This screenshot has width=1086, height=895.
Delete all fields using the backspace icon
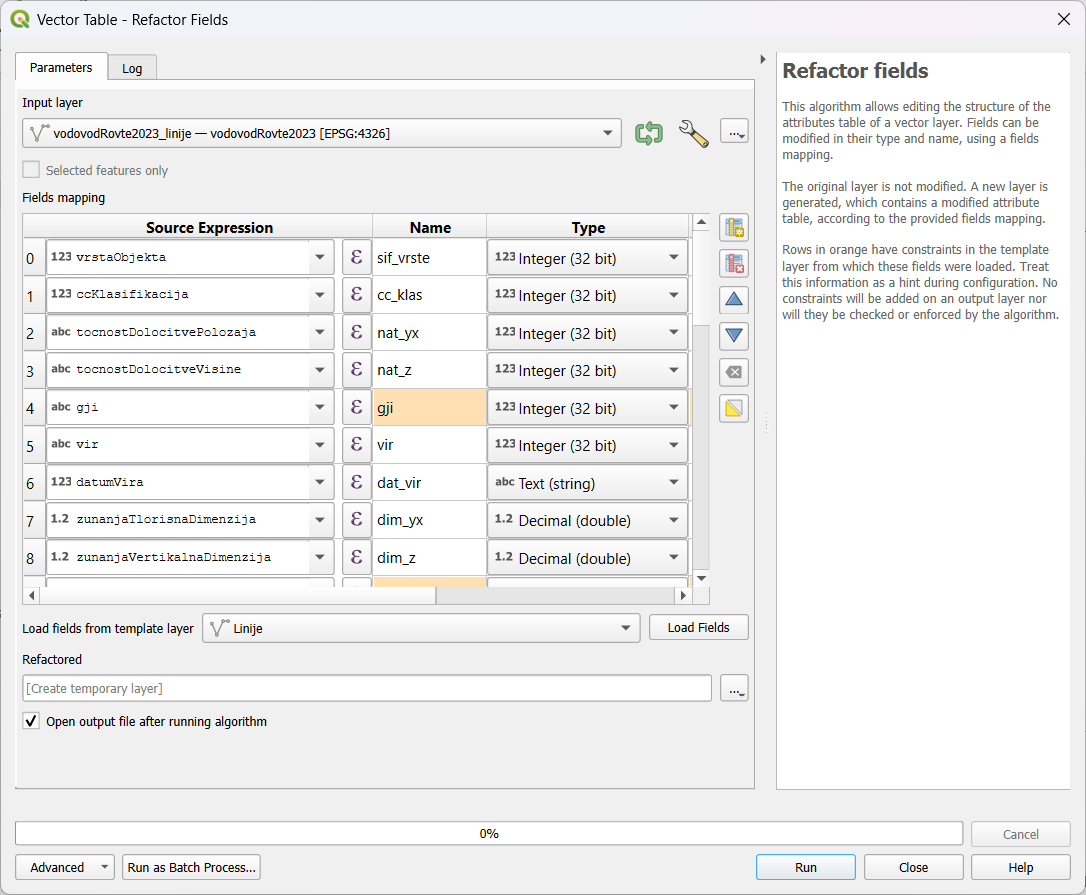point(733,371)
